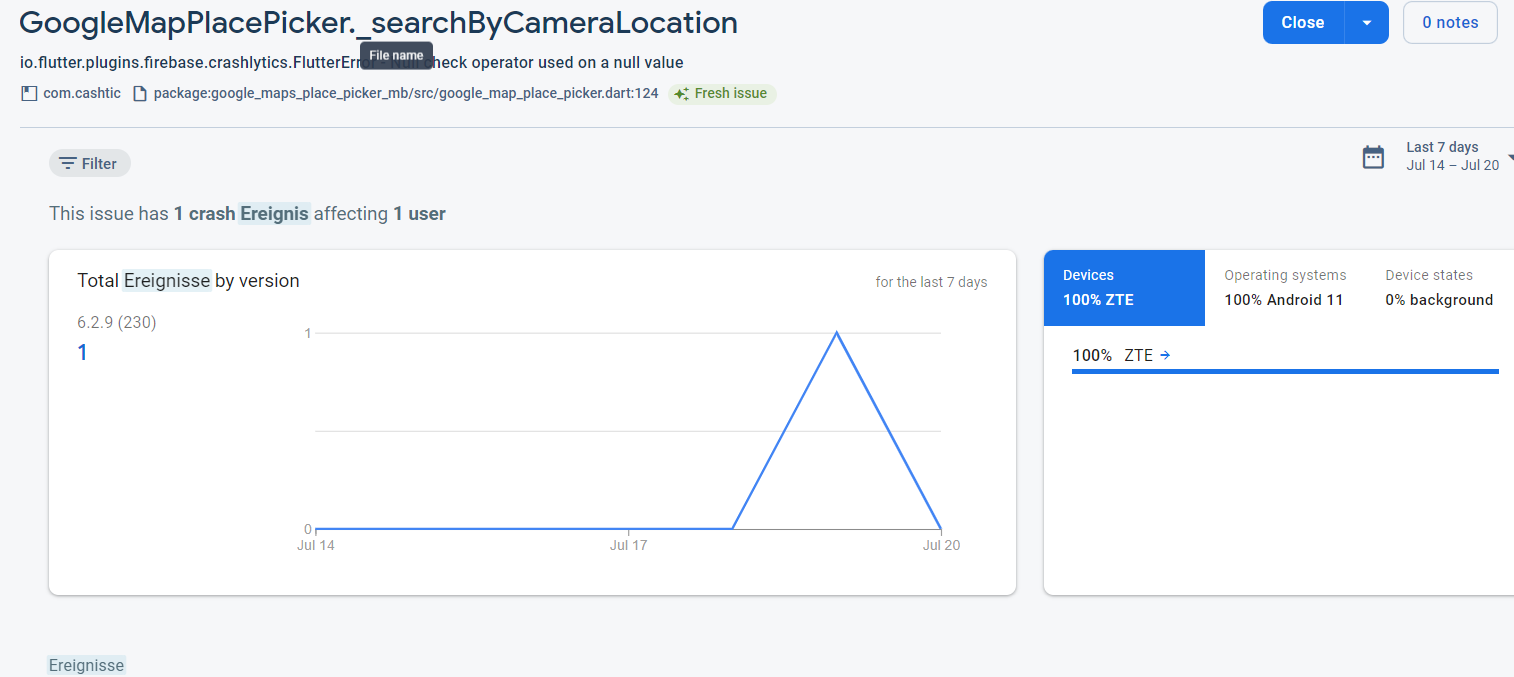
Task: Click the sparkle icon on the Fresh issue badge
Action: (x=680, y=93)
